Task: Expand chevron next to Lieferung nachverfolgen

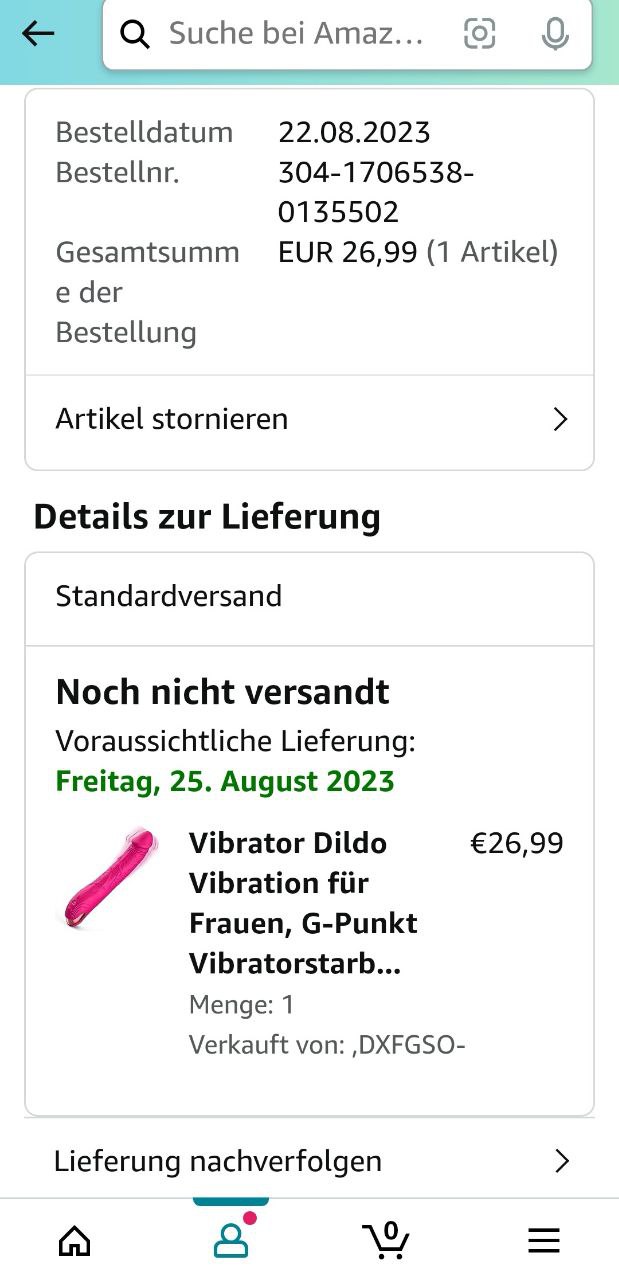Action: [561, 1161]
